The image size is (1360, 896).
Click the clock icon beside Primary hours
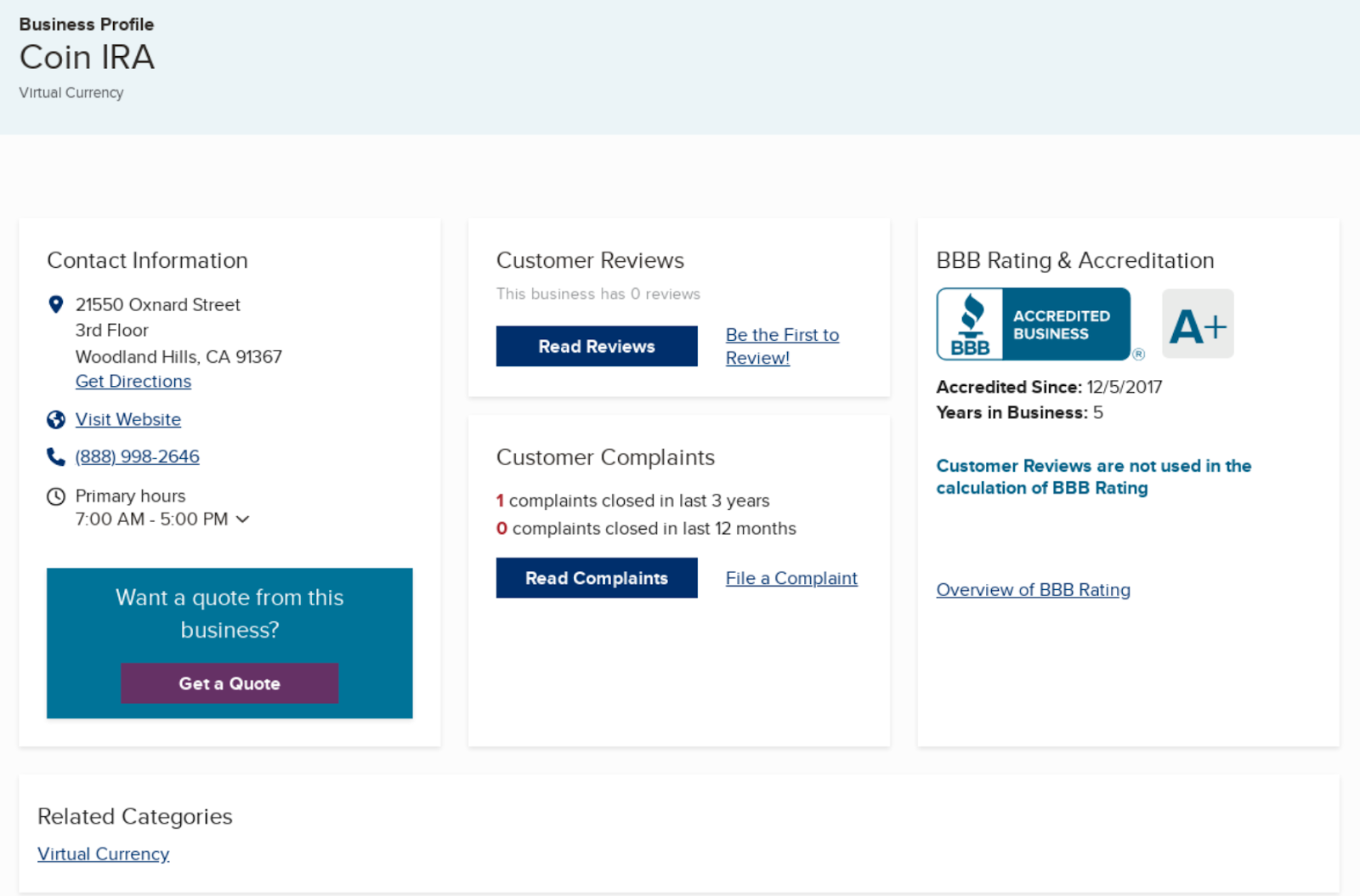click(x=56, y=496)
